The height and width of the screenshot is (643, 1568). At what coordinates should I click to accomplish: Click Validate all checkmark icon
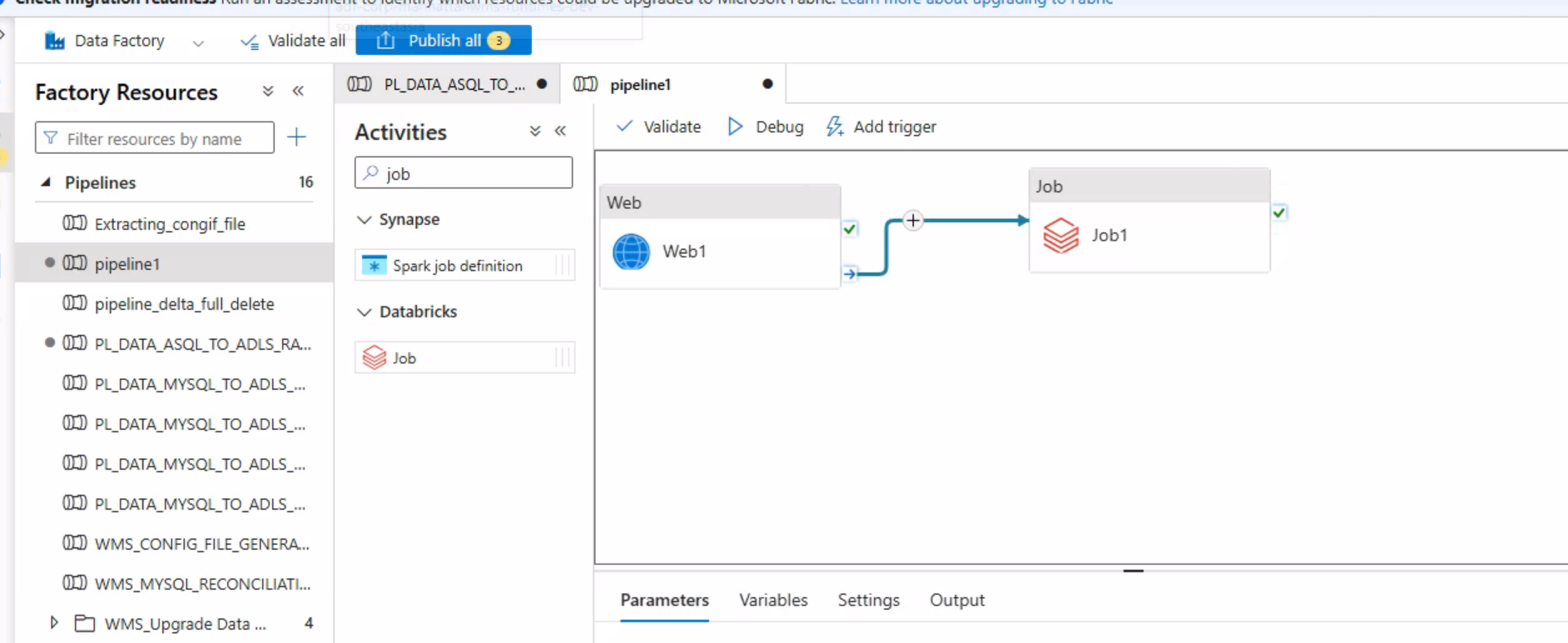(x=249, y=42)
